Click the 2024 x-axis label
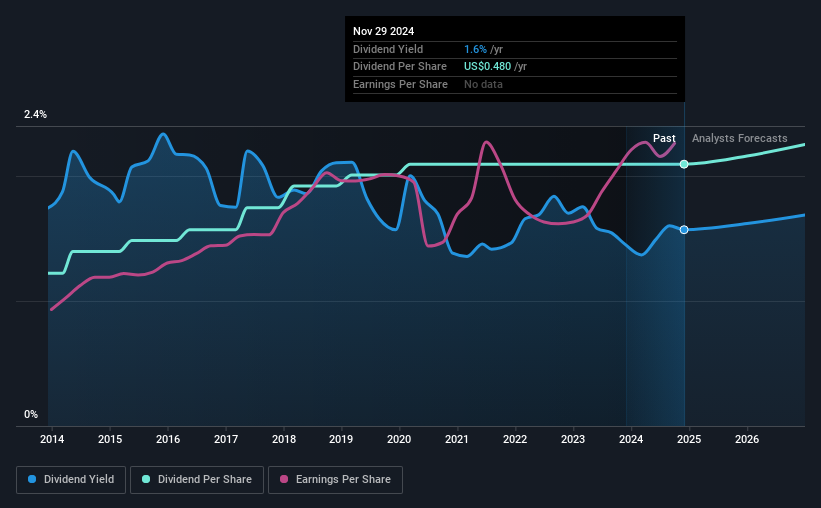This screenshot has width=821, height=508. tap(631, 439)
